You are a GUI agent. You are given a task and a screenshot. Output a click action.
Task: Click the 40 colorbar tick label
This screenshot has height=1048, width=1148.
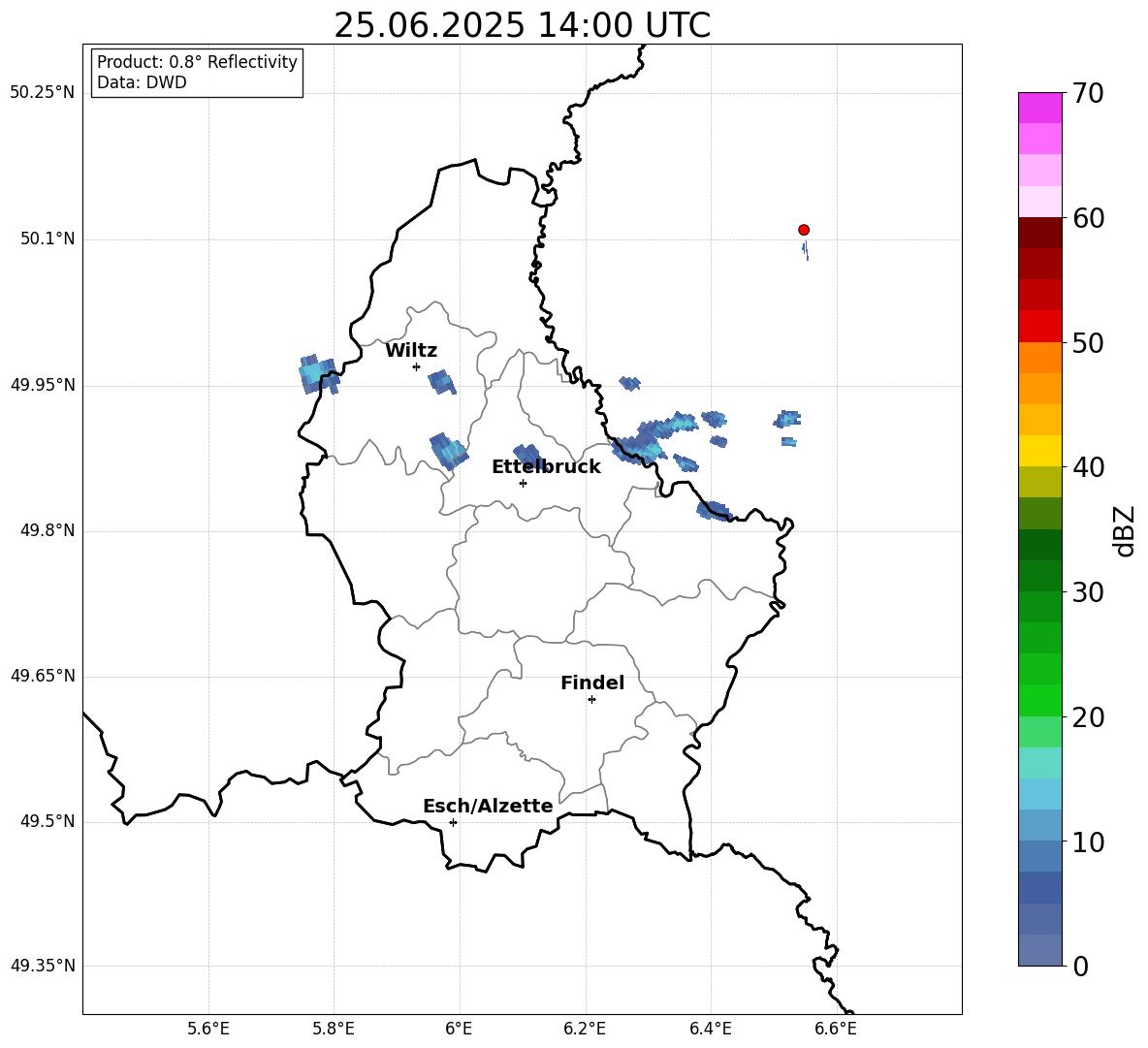coord(1087,467)
